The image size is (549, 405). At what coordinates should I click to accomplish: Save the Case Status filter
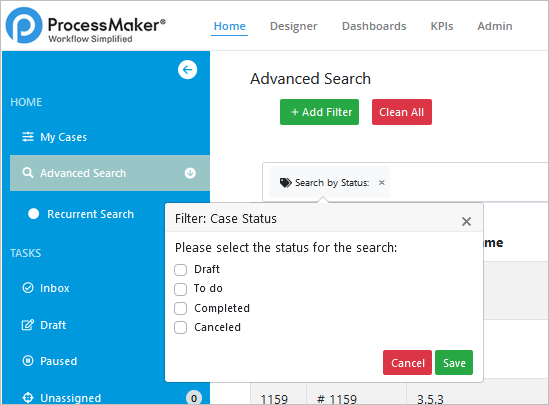[454, 363]
